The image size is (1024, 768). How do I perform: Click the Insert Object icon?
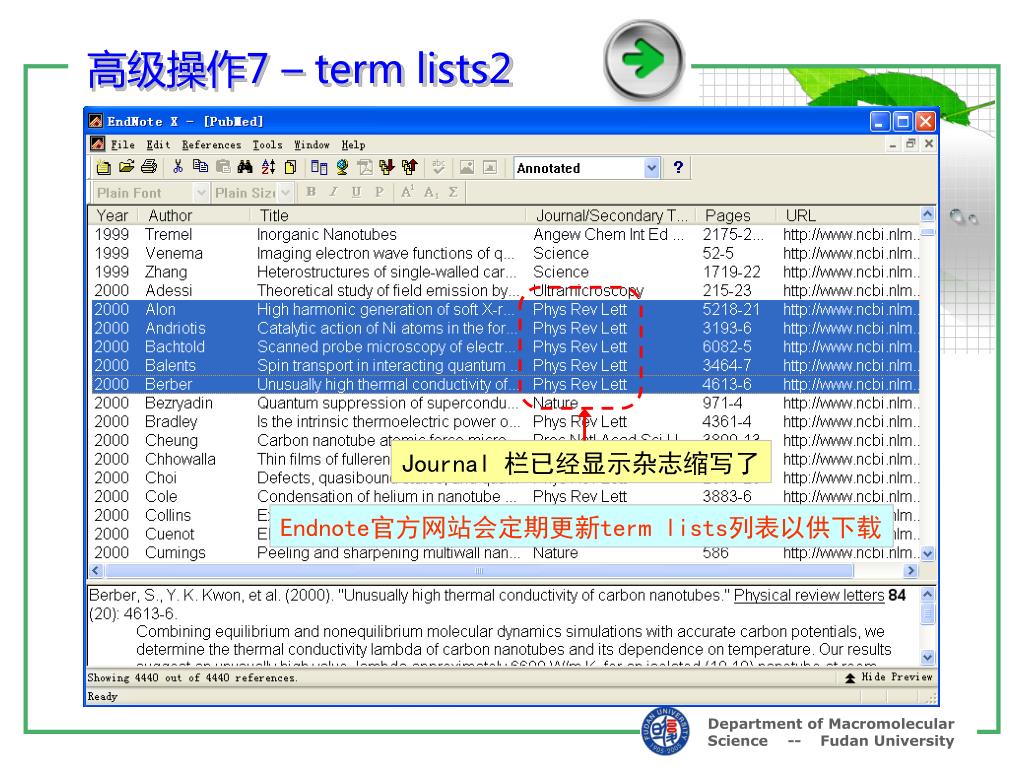click(x=490, y=168)
